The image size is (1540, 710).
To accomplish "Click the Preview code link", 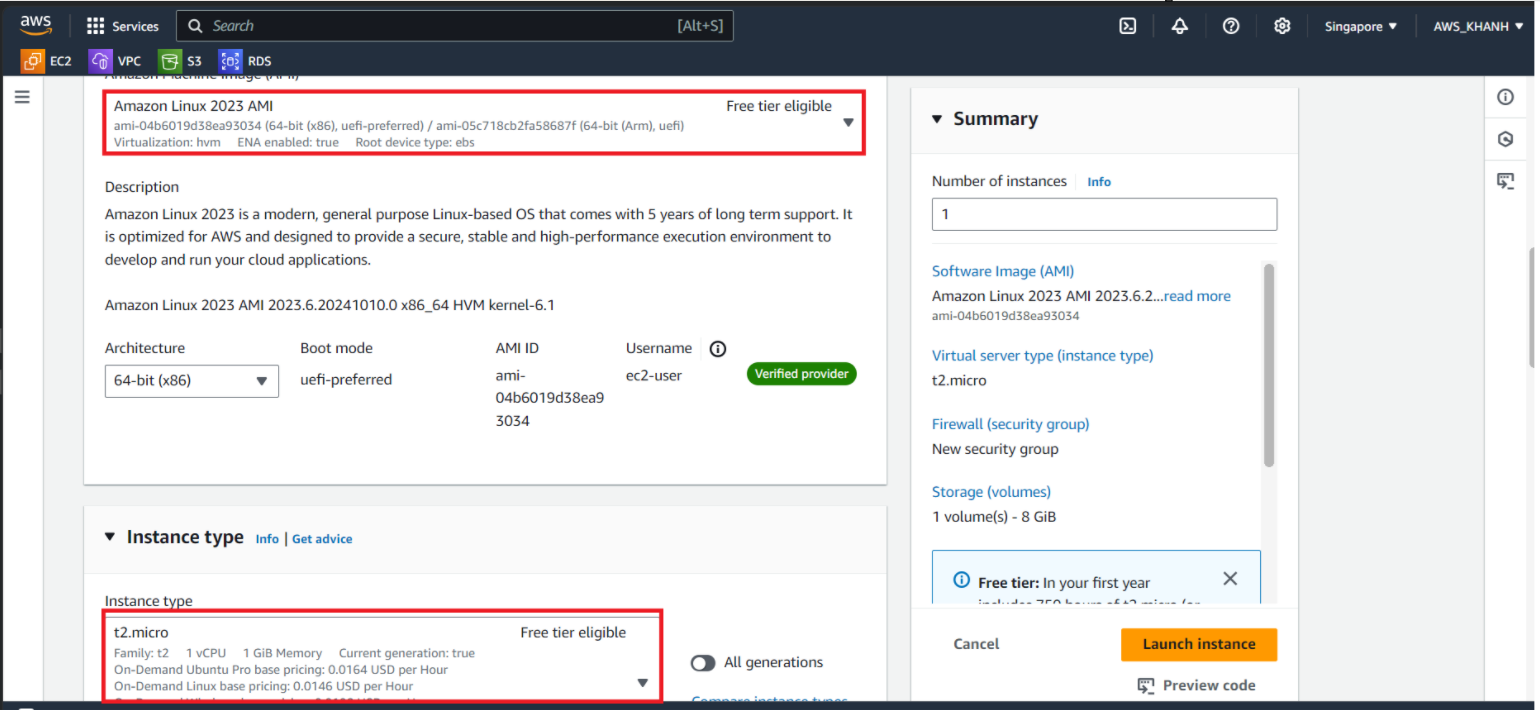I will [x=1209, y=685].
